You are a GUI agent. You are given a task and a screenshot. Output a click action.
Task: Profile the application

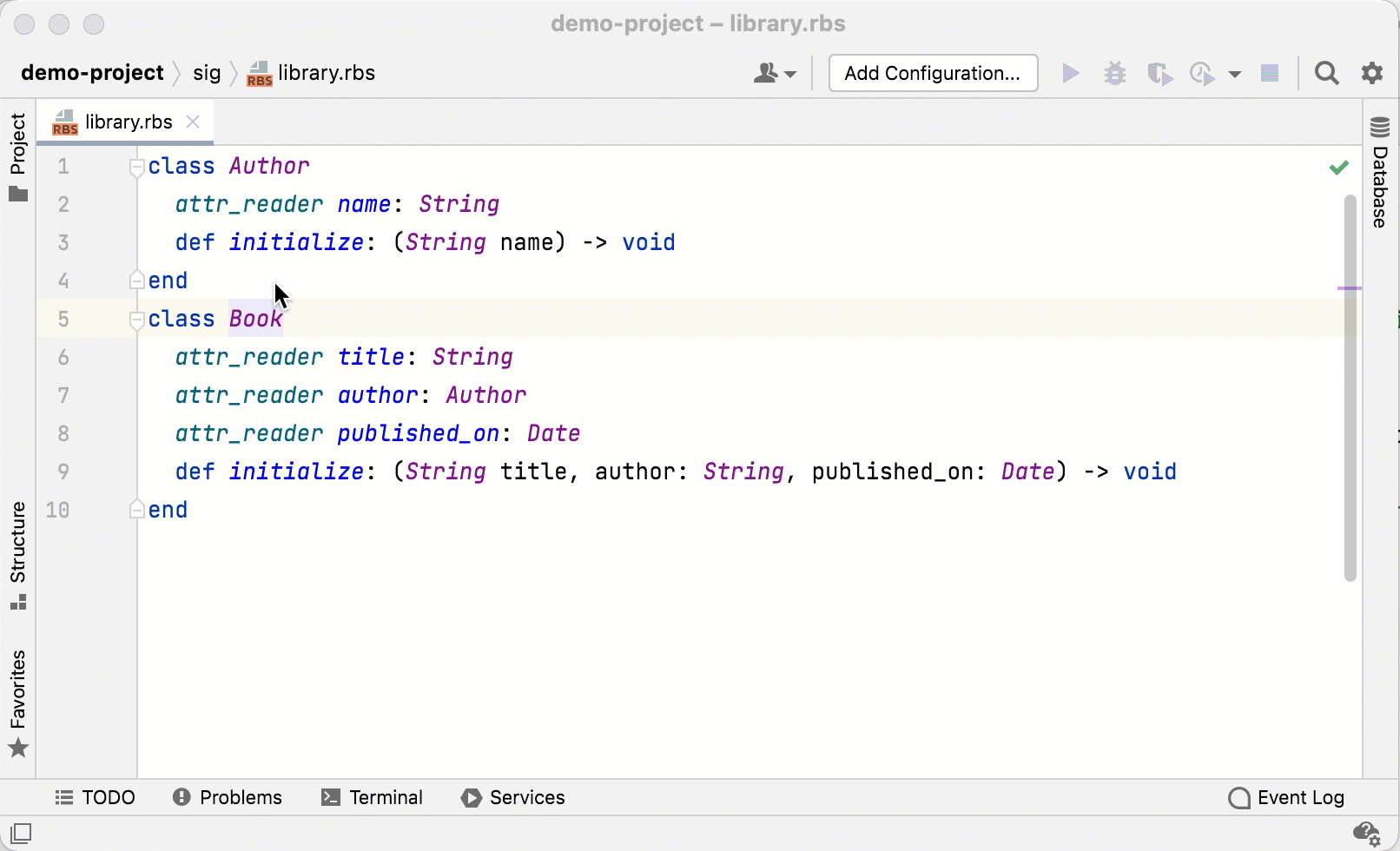point(1202,73)
